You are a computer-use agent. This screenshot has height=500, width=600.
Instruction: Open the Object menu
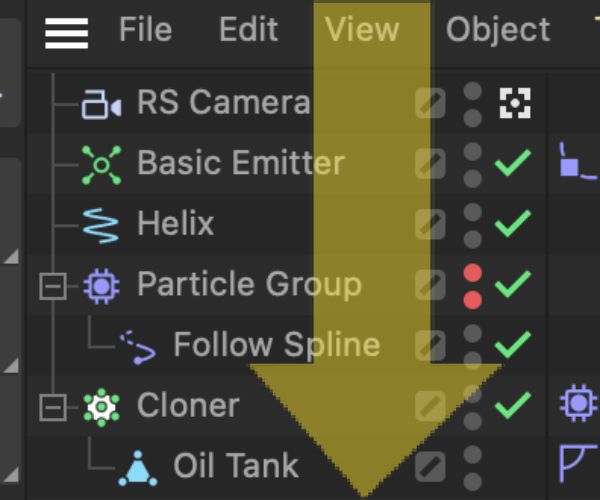tap(498, 29)
